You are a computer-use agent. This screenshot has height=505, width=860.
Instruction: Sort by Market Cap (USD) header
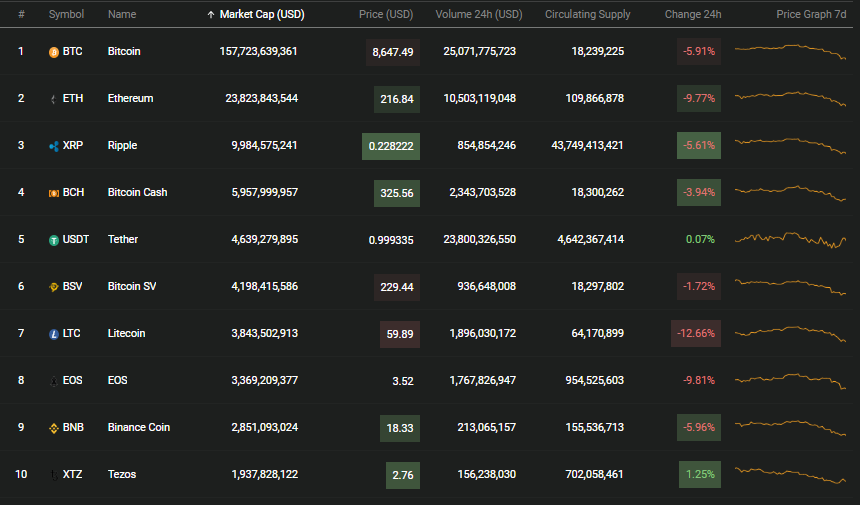[262, 14]
